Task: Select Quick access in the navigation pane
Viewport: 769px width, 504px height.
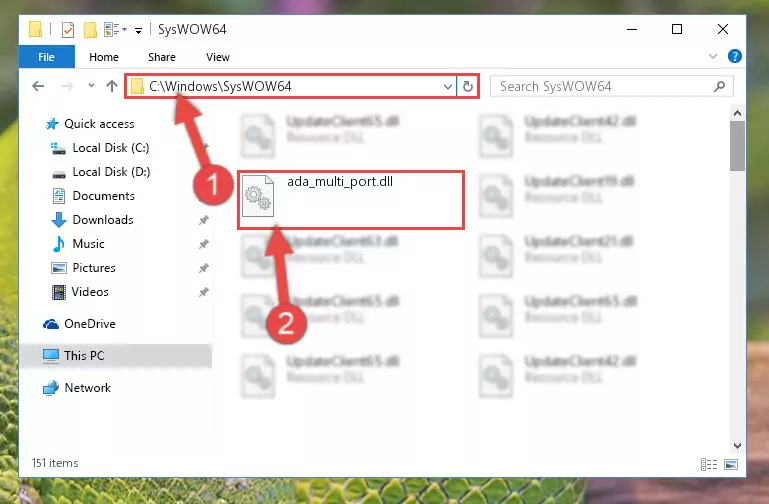Action: pos(99,124)
